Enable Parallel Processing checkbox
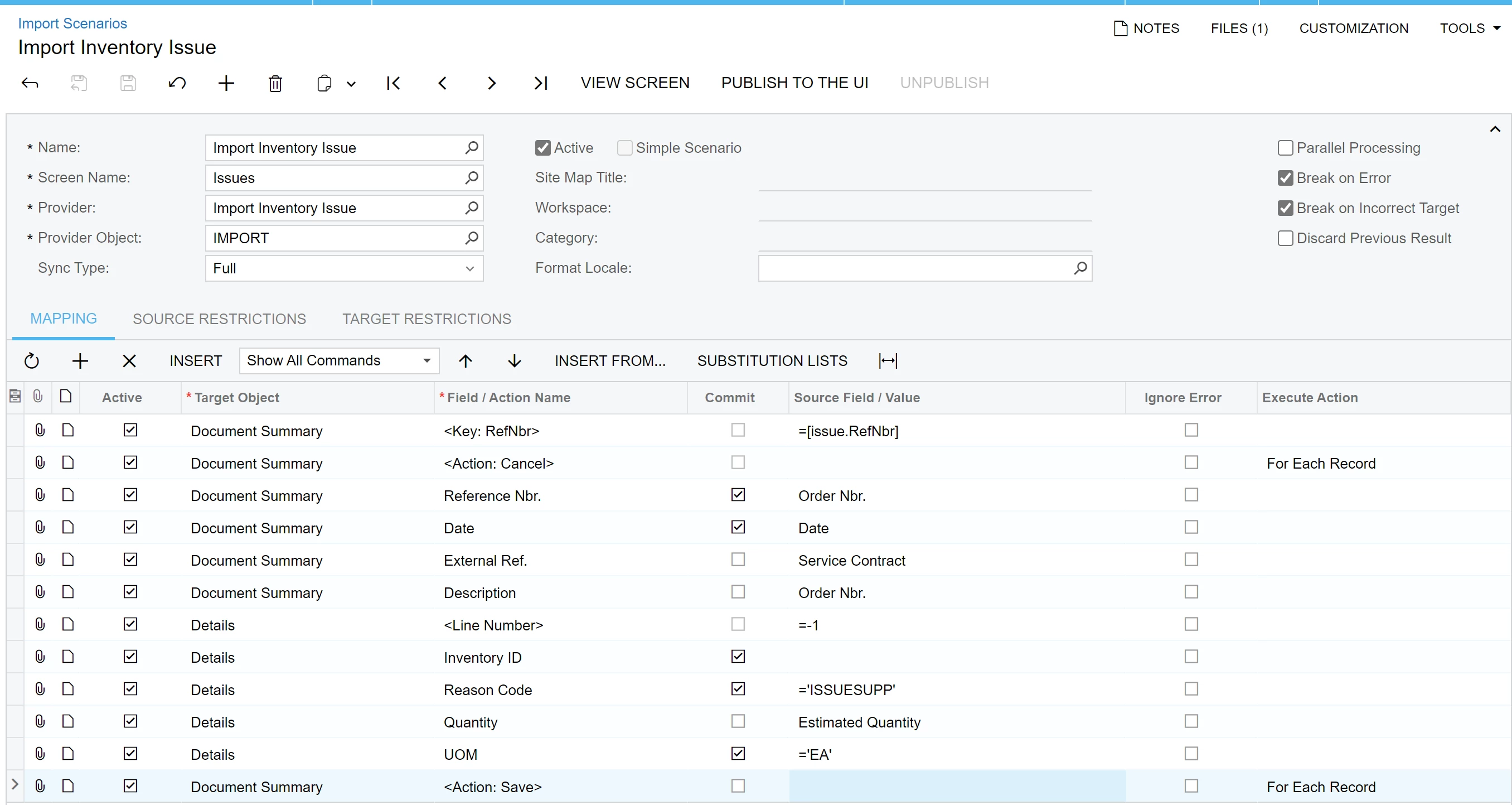 [x=1285, y=148]
